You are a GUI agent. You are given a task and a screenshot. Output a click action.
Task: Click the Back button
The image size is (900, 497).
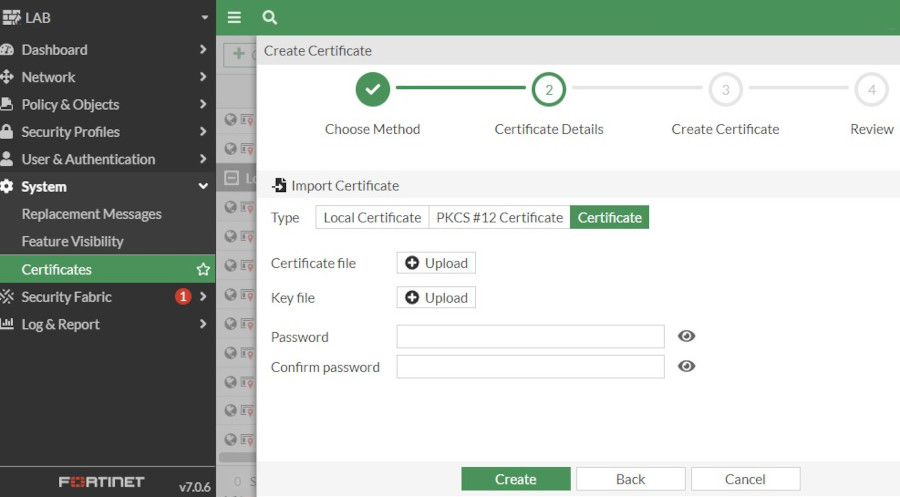pyautogui.click(x=630, y=479)
